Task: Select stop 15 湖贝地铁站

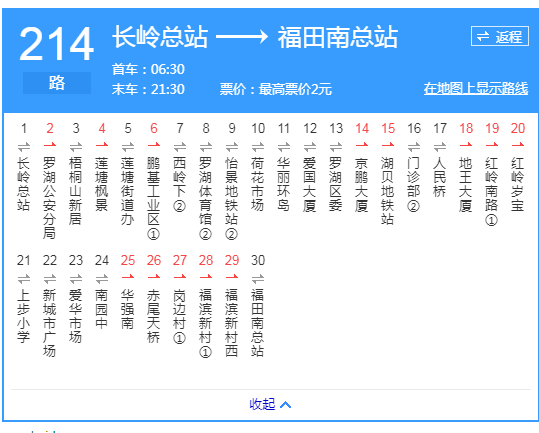Action: [388, 191]
